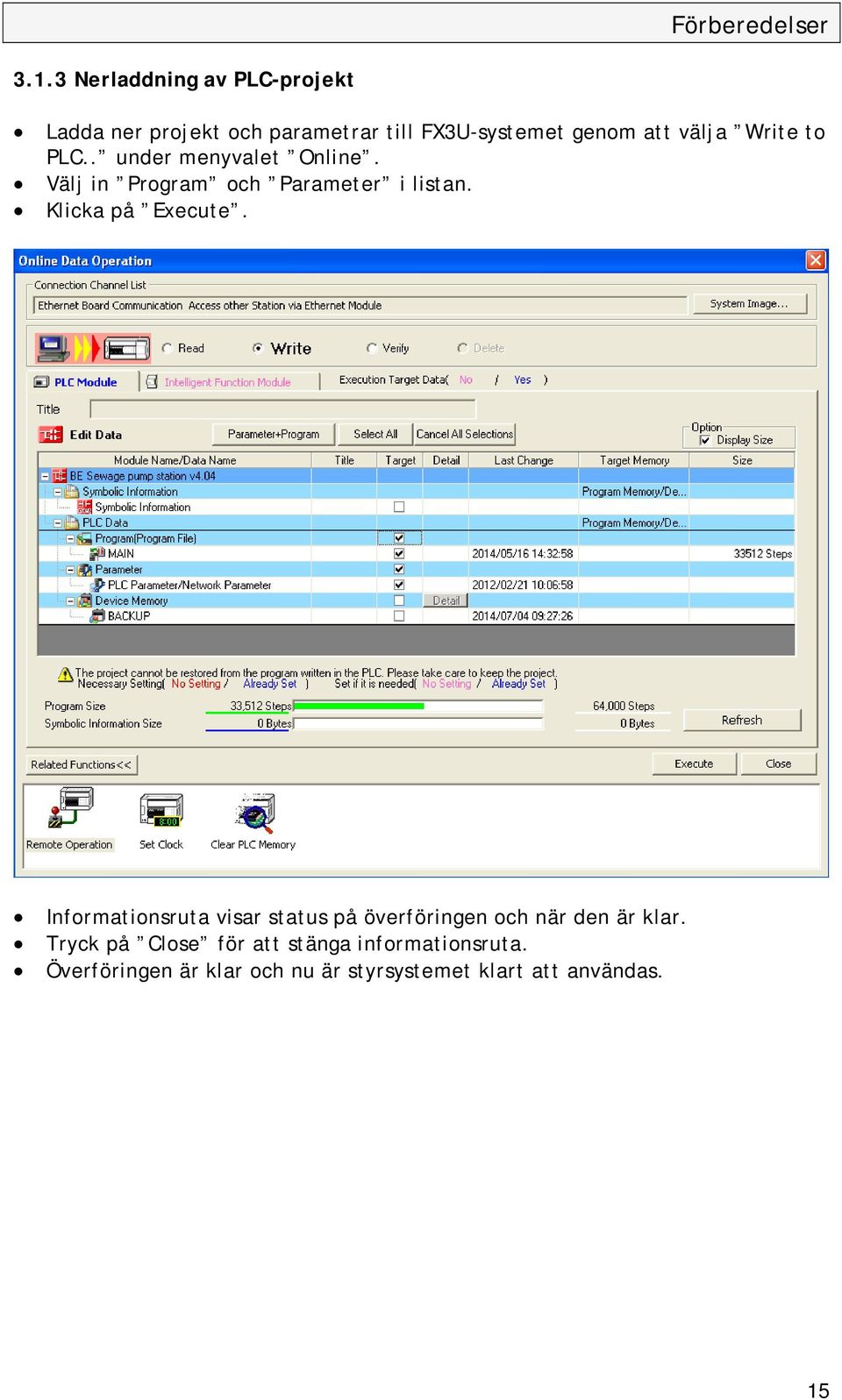Open Clear PLC Memory via its icon
This screenshot has height=1400, width=842.
pos(255,813)
